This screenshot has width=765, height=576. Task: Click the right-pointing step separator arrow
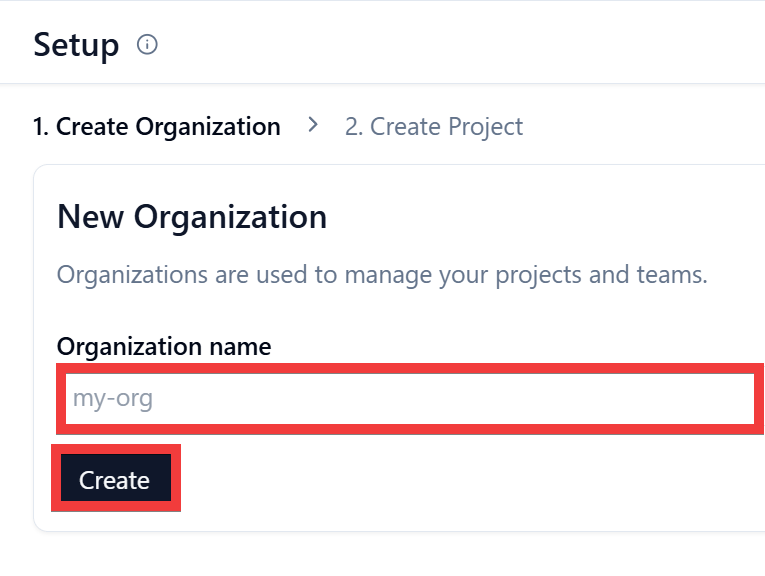pos(313,125)
